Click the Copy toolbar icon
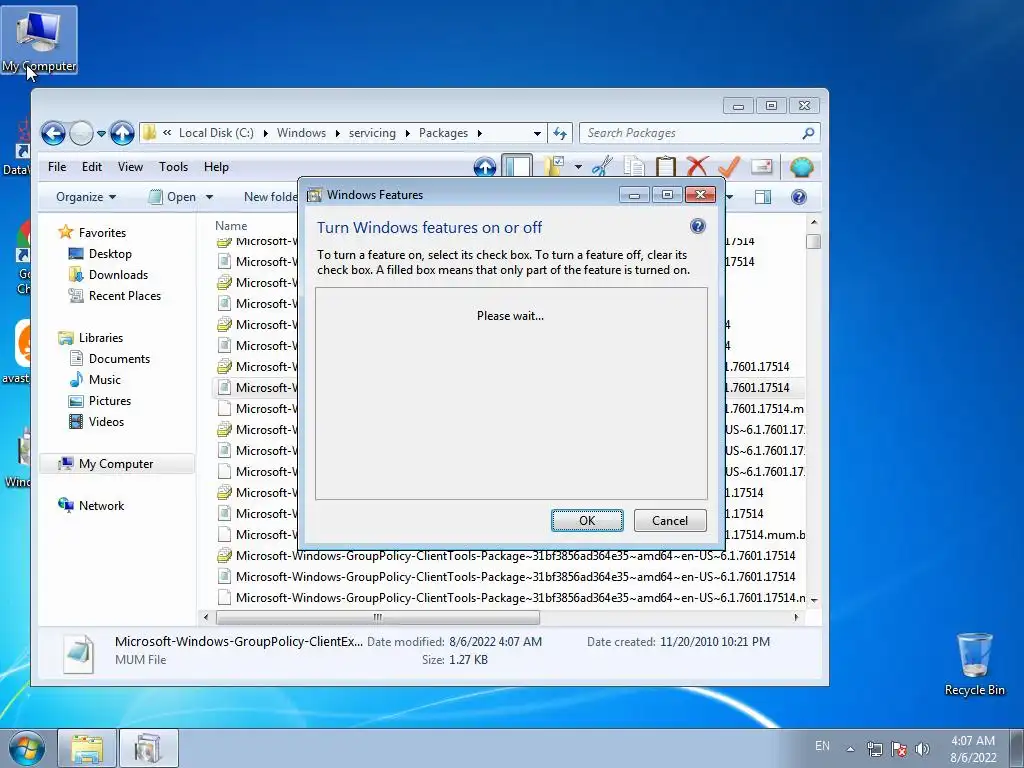Screen dimensions: 1024x768 pyautogui.click(x=633, y=167)
